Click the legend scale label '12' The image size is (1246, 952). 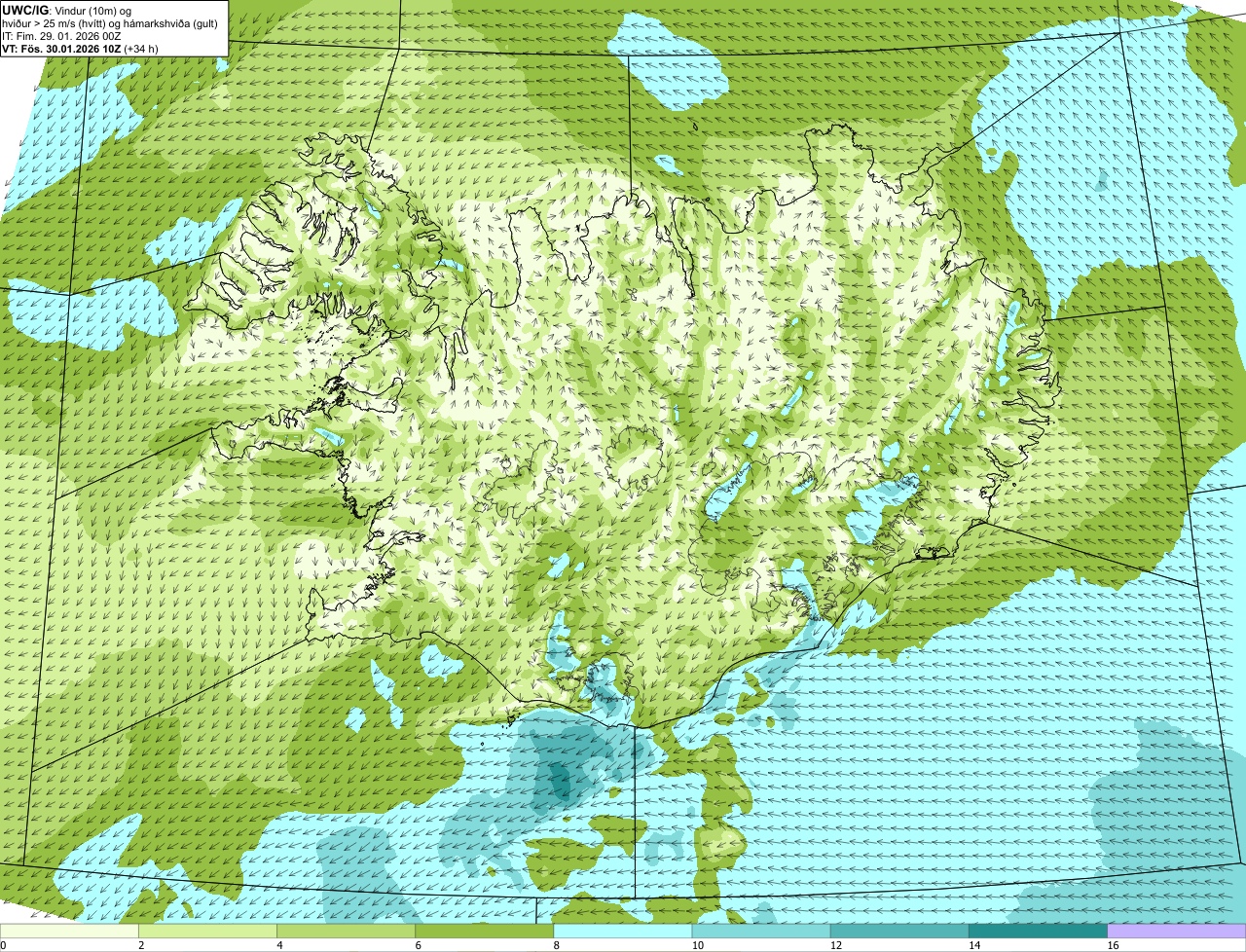coord(835,945)
